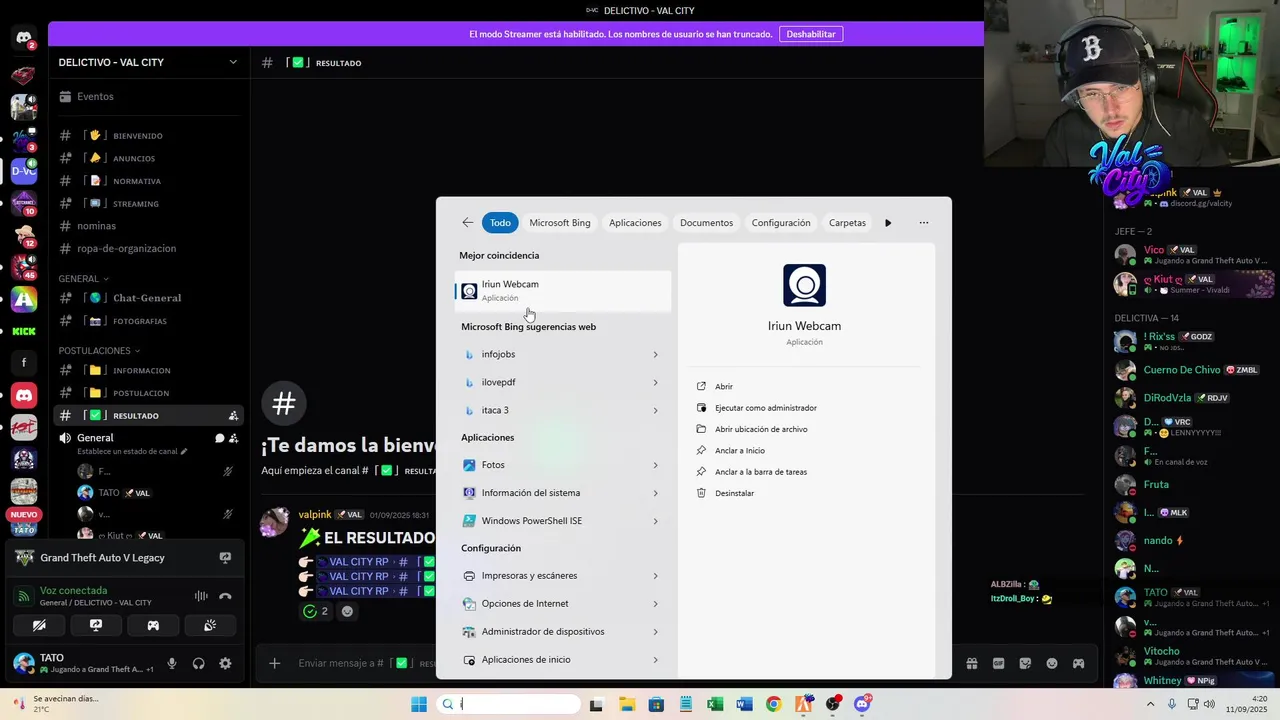
Task: Click the taskbar search input field
Action: click(x=510, y=704)
